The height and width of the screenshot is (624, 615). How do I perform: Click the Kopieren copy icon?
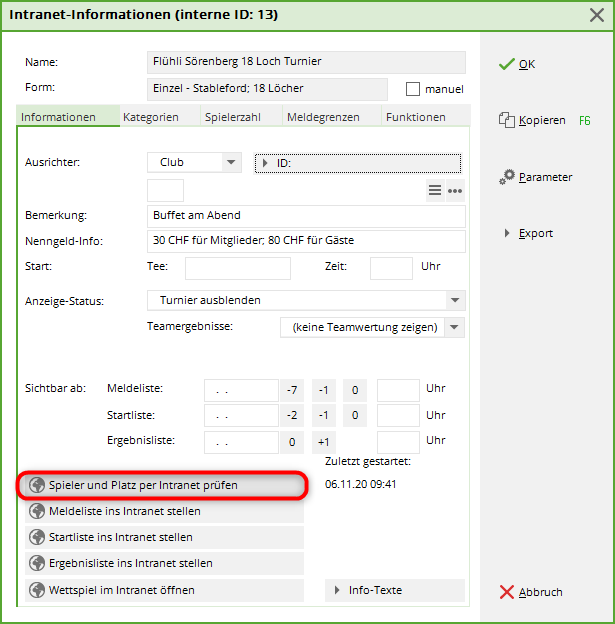(507, 120)
